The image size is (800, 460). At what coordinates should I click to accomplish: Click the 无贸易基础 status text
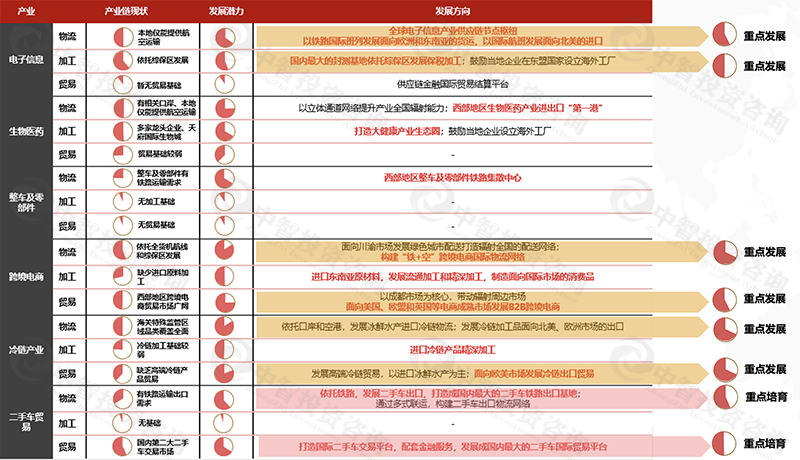click(156, 225)
